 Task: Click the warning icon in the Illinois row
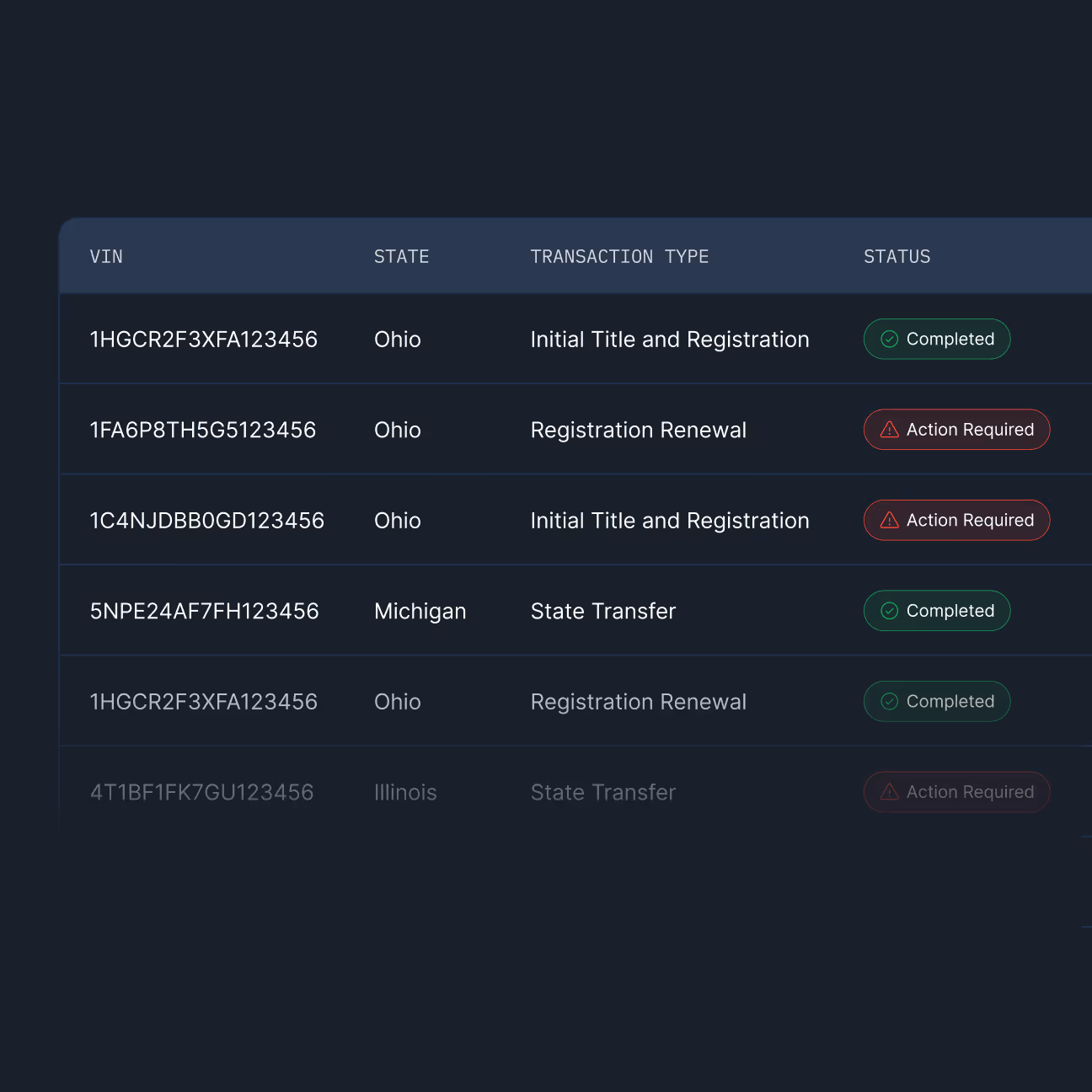point(890,792)
